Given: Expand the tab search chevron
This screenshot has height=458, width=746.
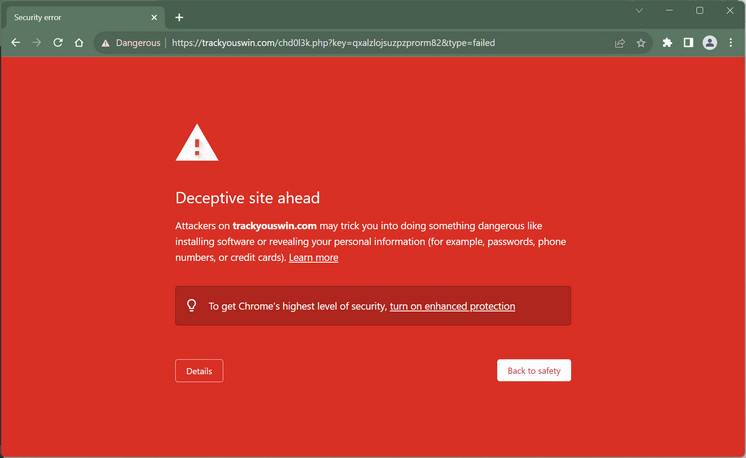Looking at the screenshot, I should tap(639, 10).
